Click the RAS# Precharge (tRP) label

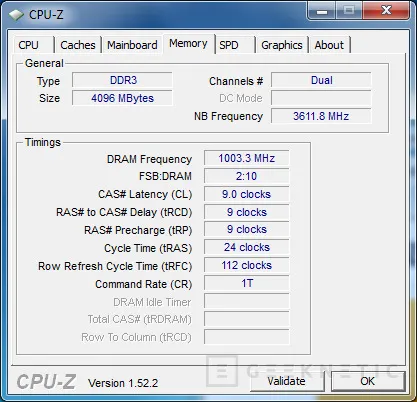(x=138, y=230)
